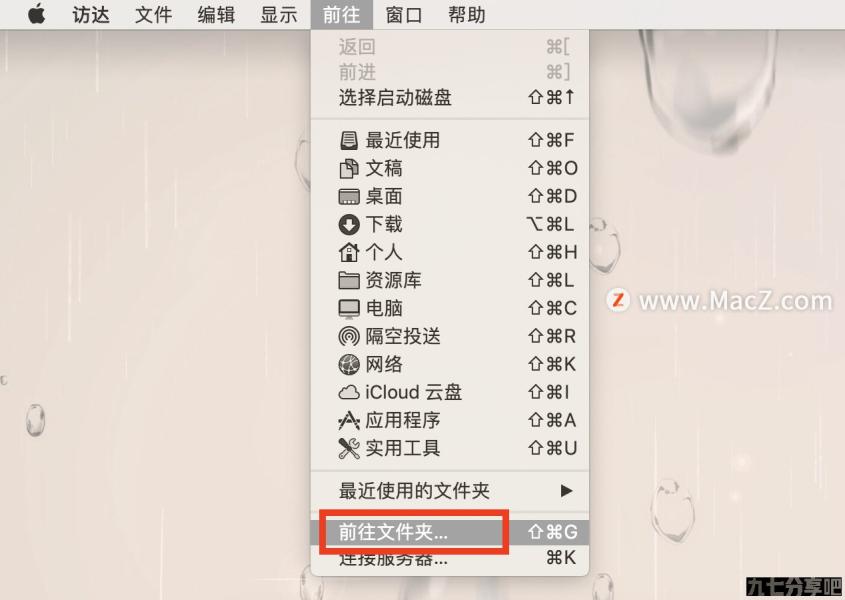Open the 帮助 help menu
Screen dimensions: 845x600
coord(467,15)
